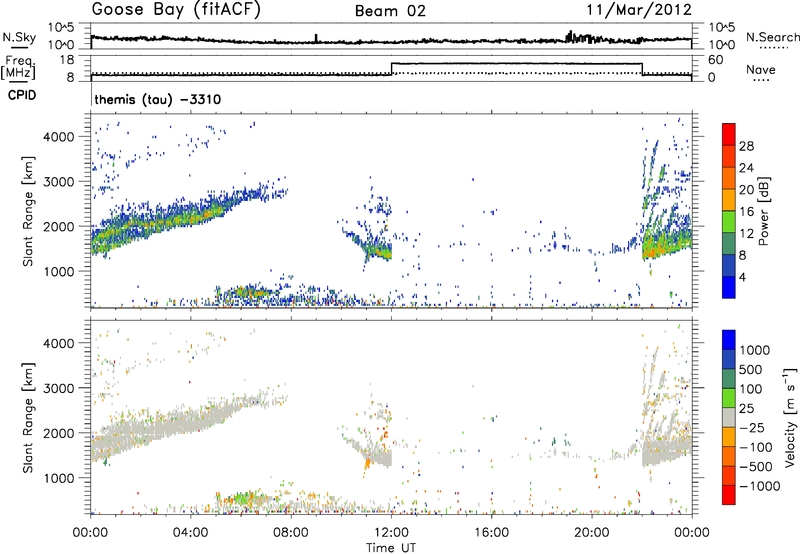Click the blue bottom of power colorbar
This screenshot has height=554, width=800.
[x=729, y=287]
